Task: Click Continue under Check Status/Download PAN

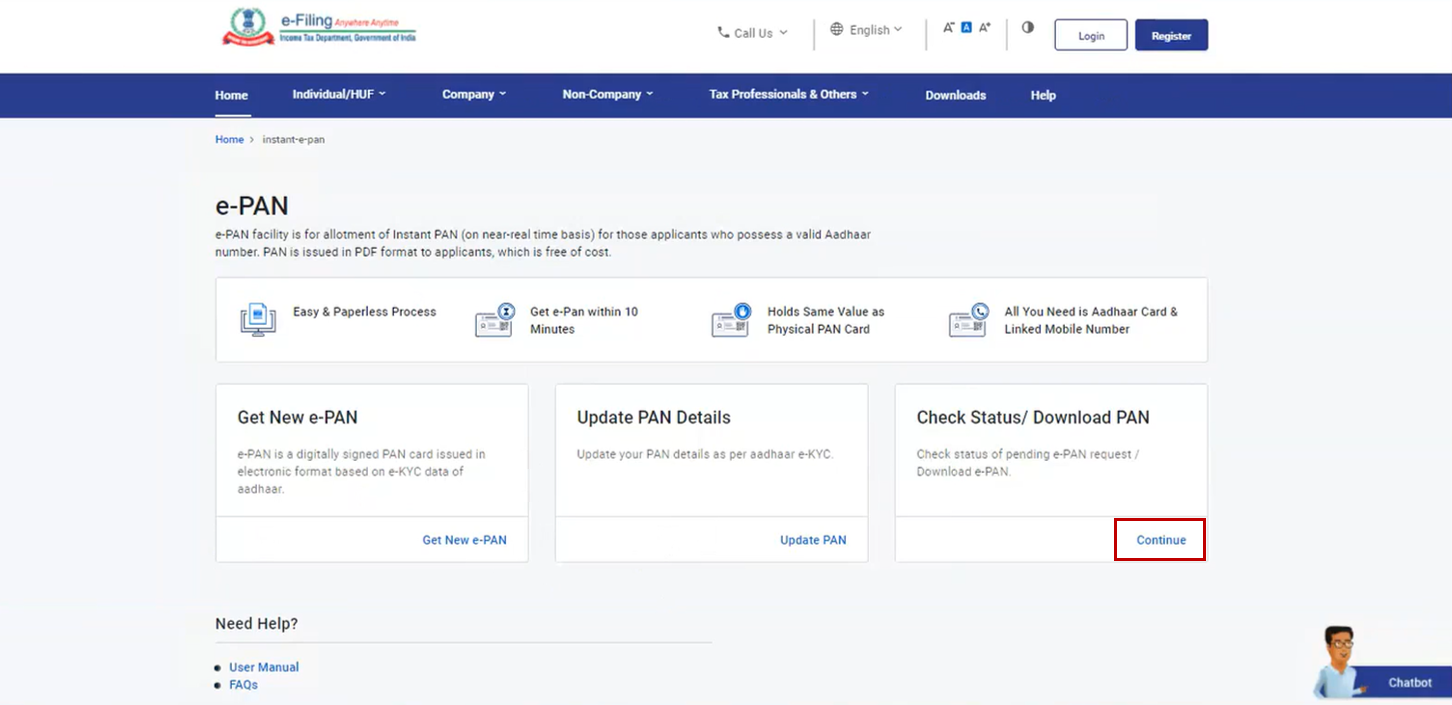Action: (x=1160, y=540)
